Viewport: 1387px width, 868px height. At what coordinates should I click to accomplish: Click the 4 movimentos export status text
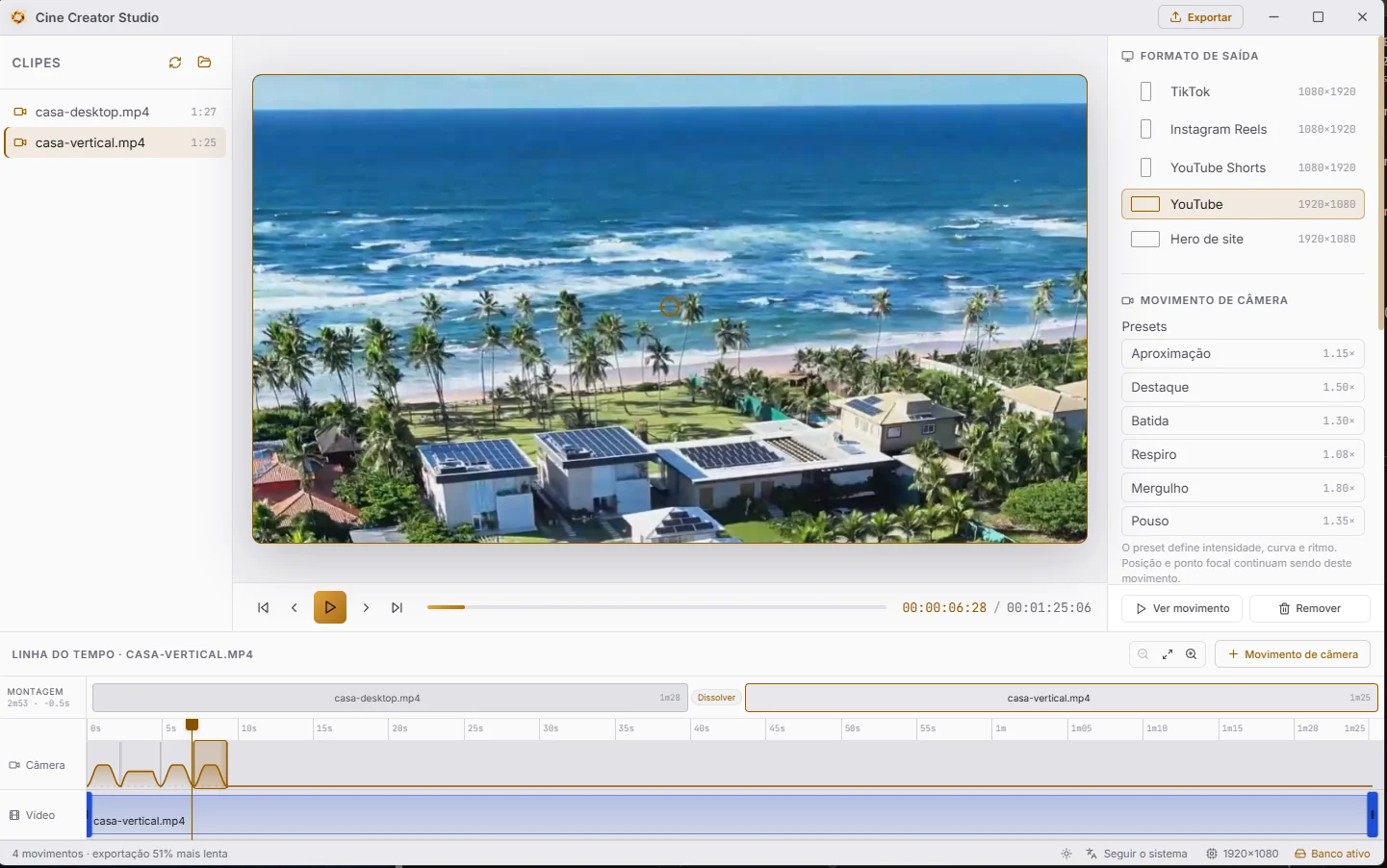[120, 854]
